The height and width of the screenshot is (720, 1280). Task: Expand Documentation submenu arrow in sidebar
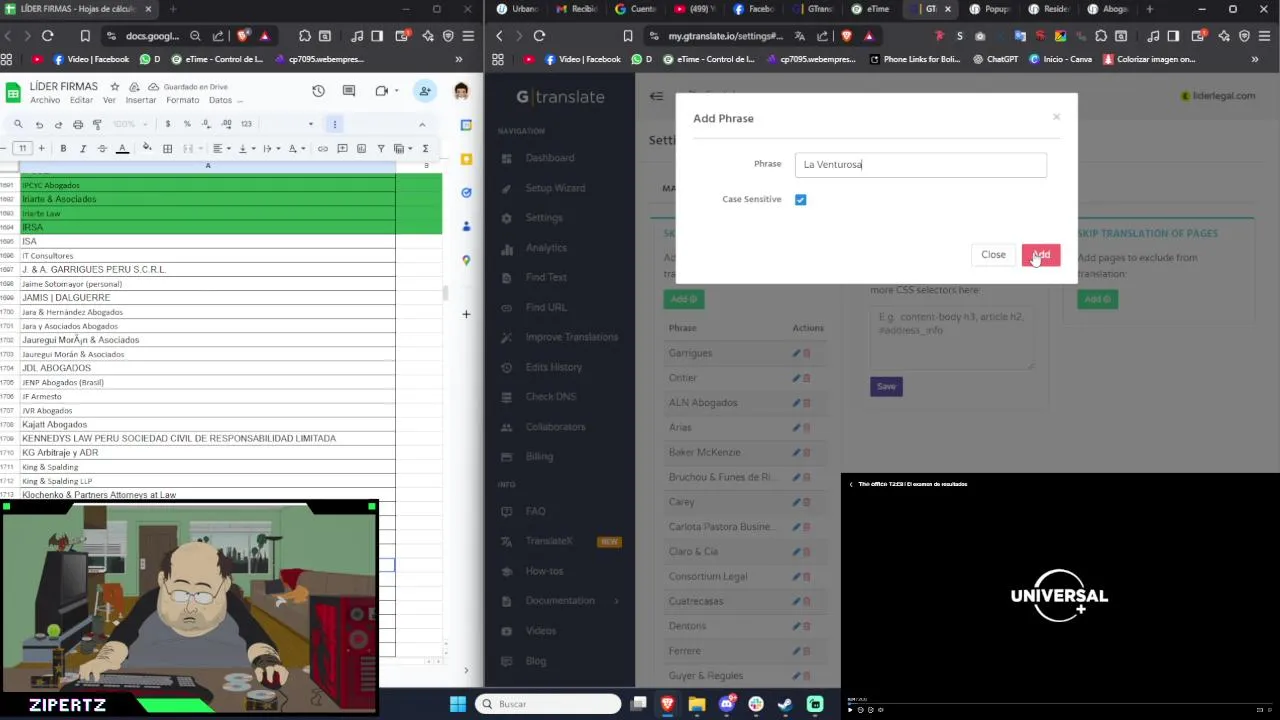(616, 601)
